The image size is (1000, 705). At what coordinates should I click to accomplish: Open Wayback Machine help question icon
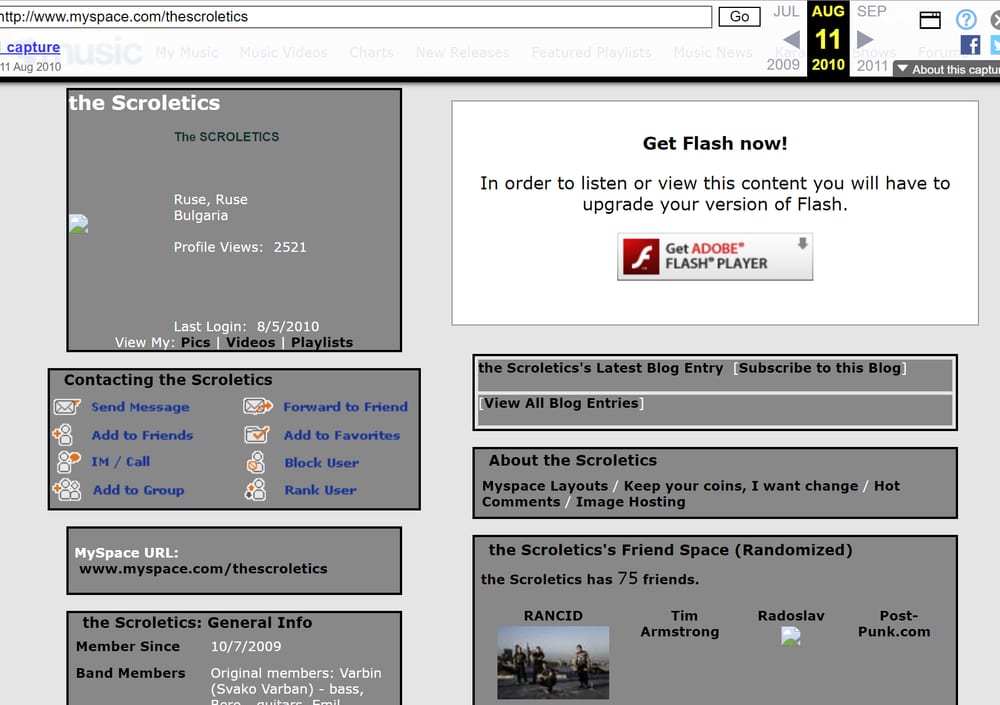(x=966, y=20)
